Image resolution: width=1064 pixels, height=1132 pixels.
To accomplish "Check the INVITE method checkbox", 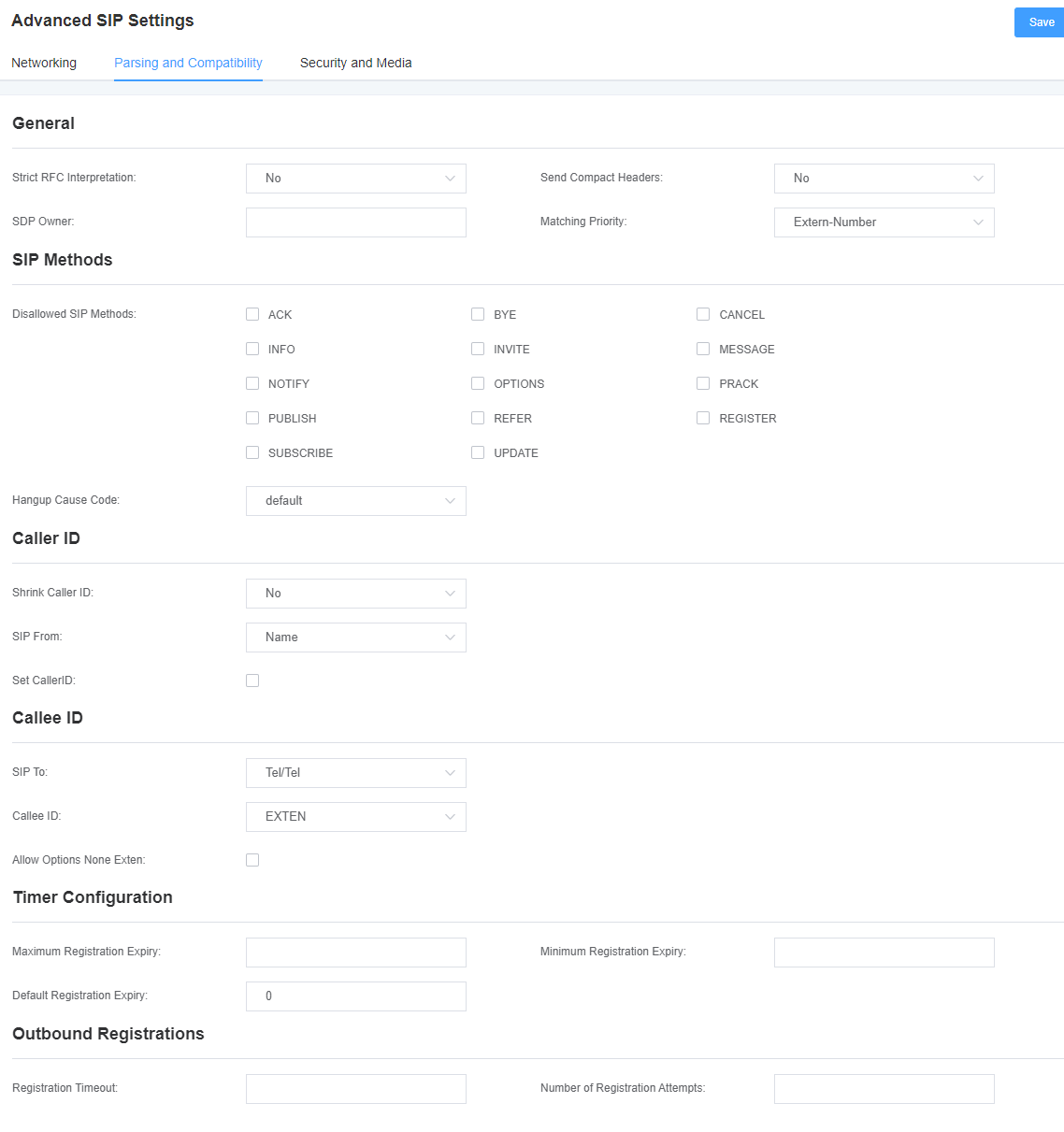I will (478, 349).
